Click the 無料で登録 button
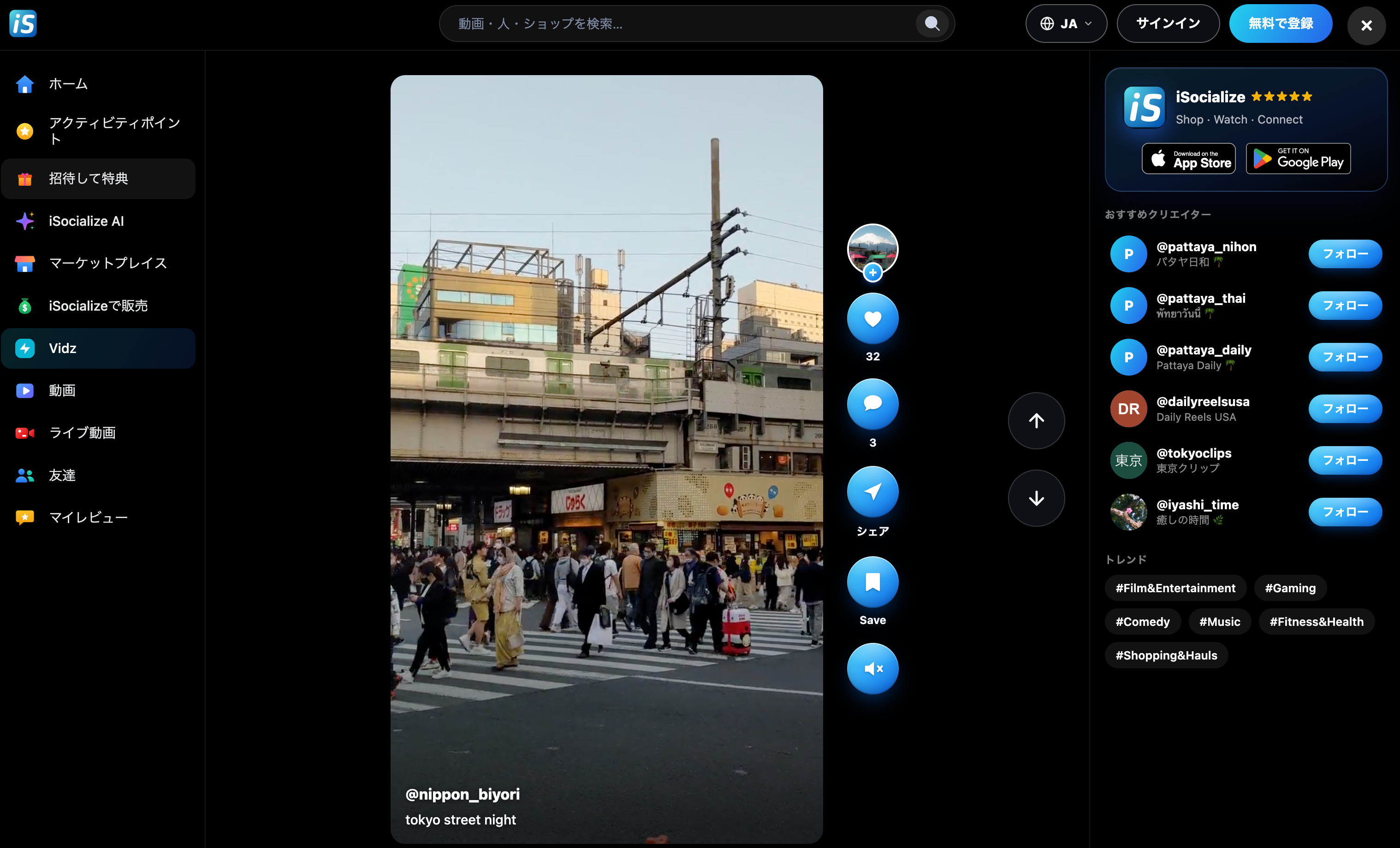Viewport: 1400px width, 848px height. point(1281,24)
